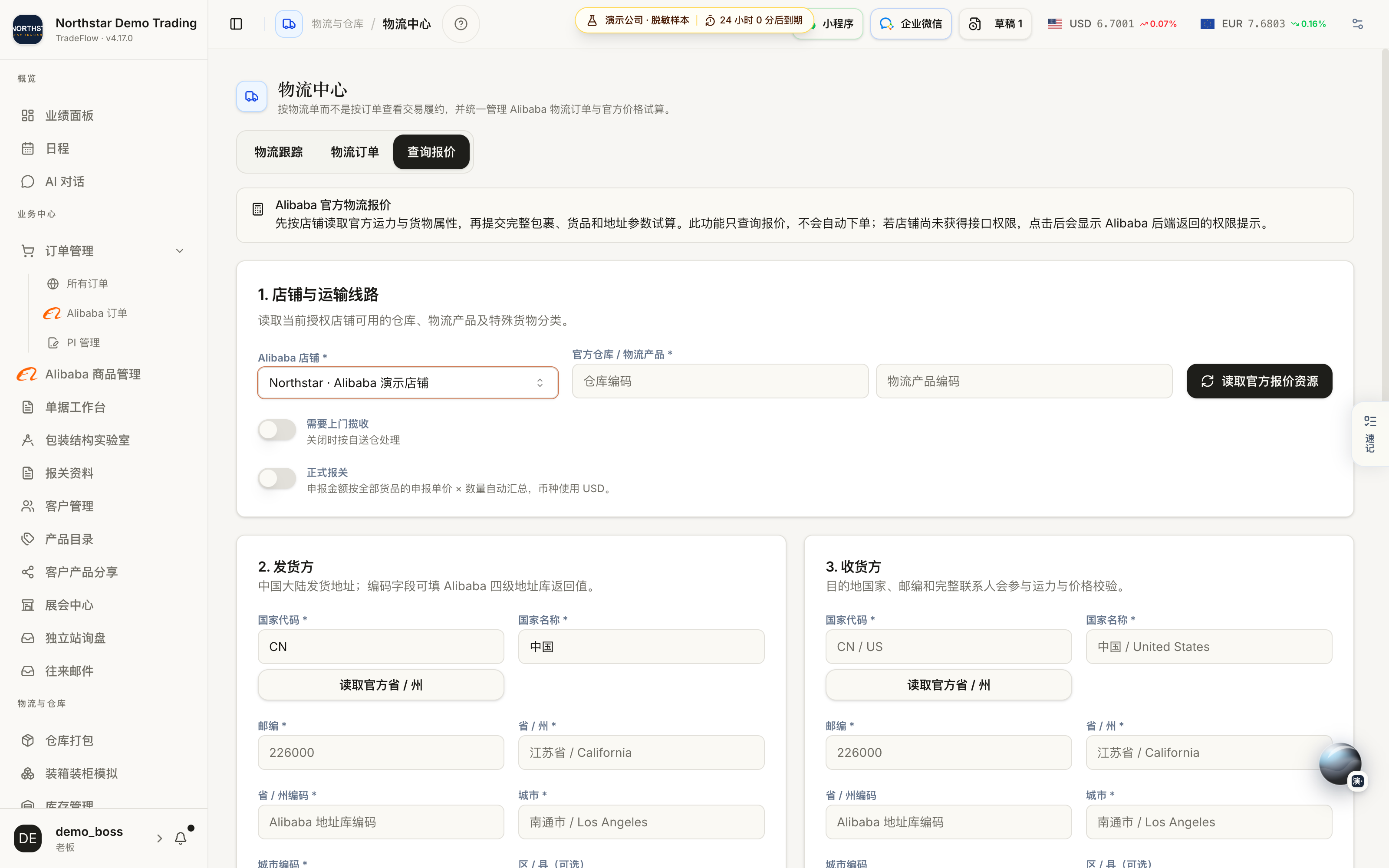Open the 速记 quick notes side panel

coord(1370,434)
